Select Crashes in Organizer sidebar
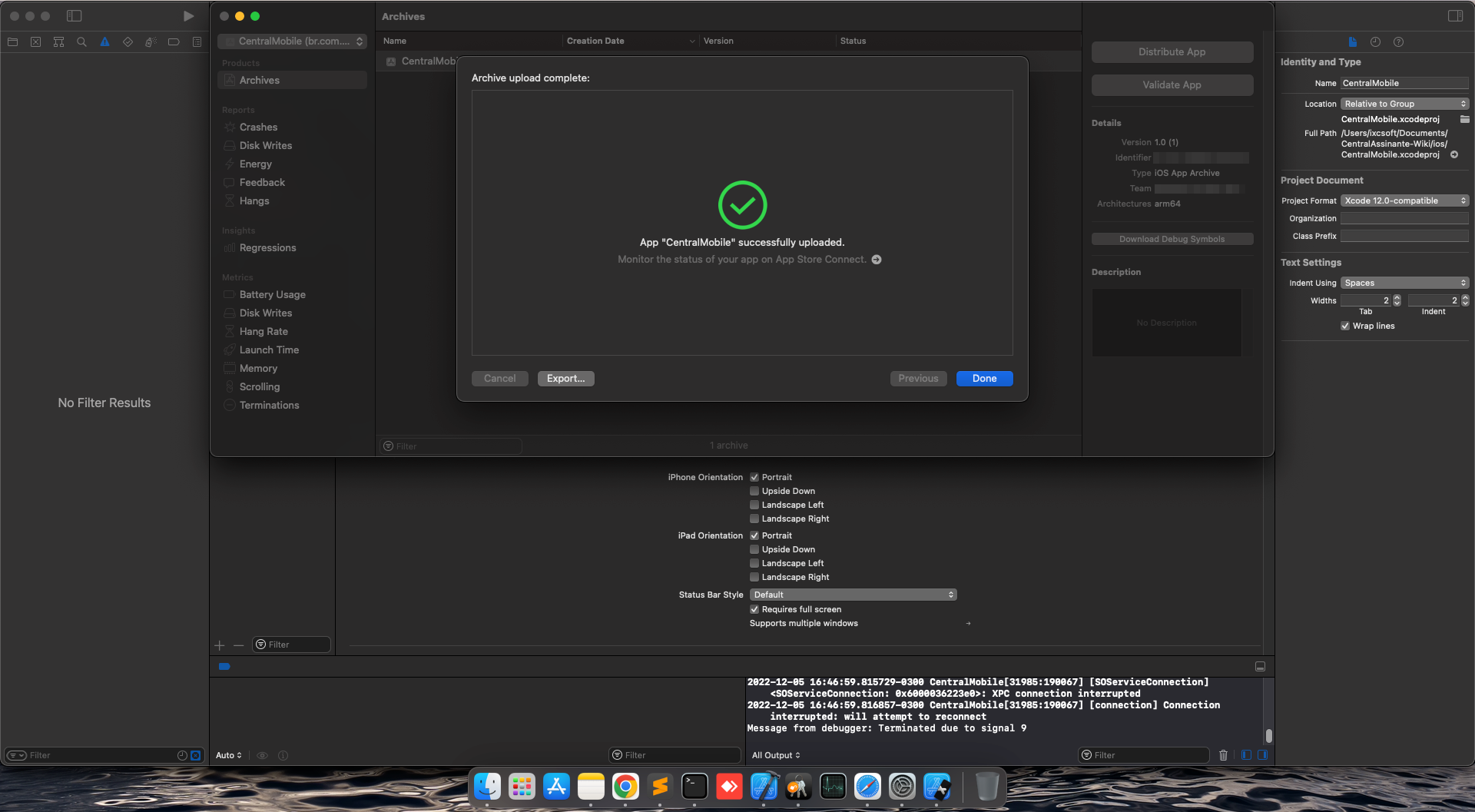This screenshot has width=1475, height=812. [292, 127]
